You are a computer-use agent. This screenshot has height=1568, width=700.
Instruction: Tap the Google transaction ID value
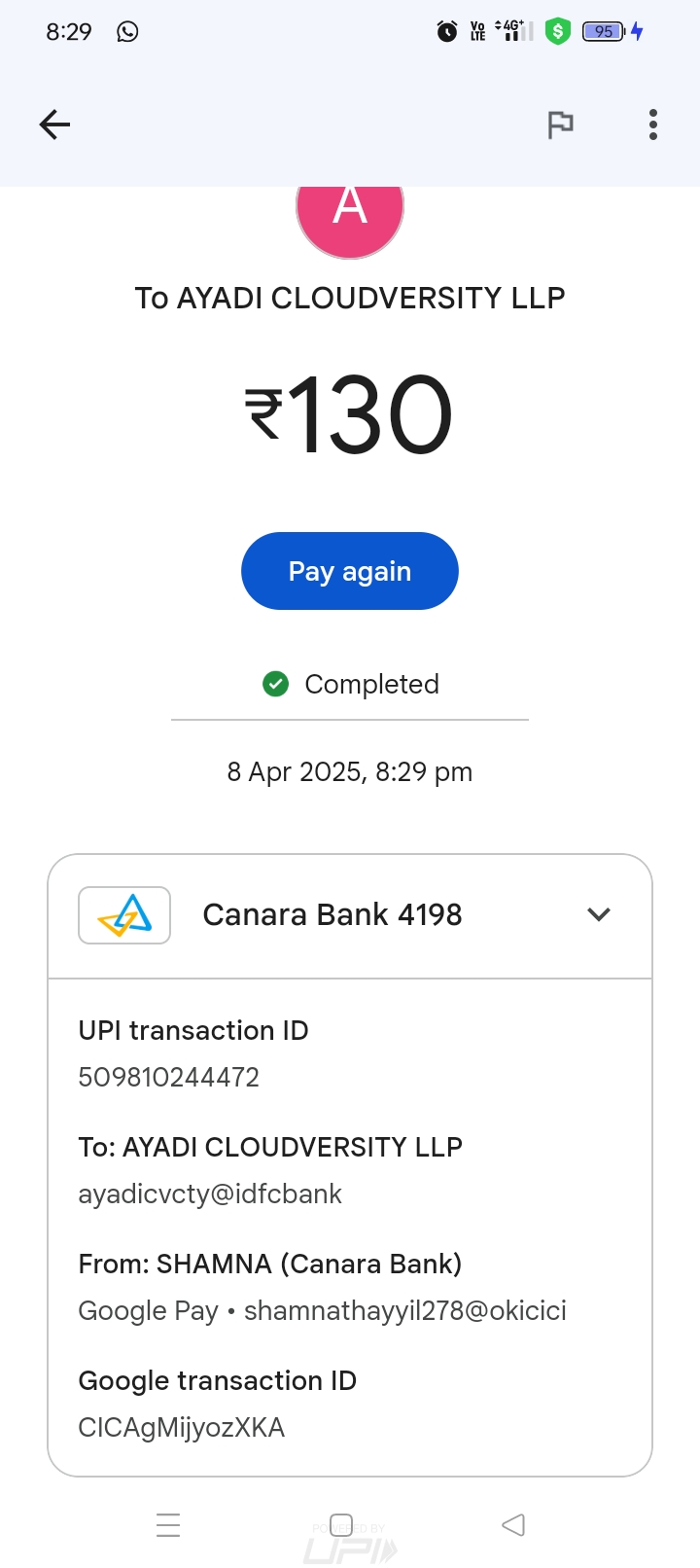coord(182,1428)
